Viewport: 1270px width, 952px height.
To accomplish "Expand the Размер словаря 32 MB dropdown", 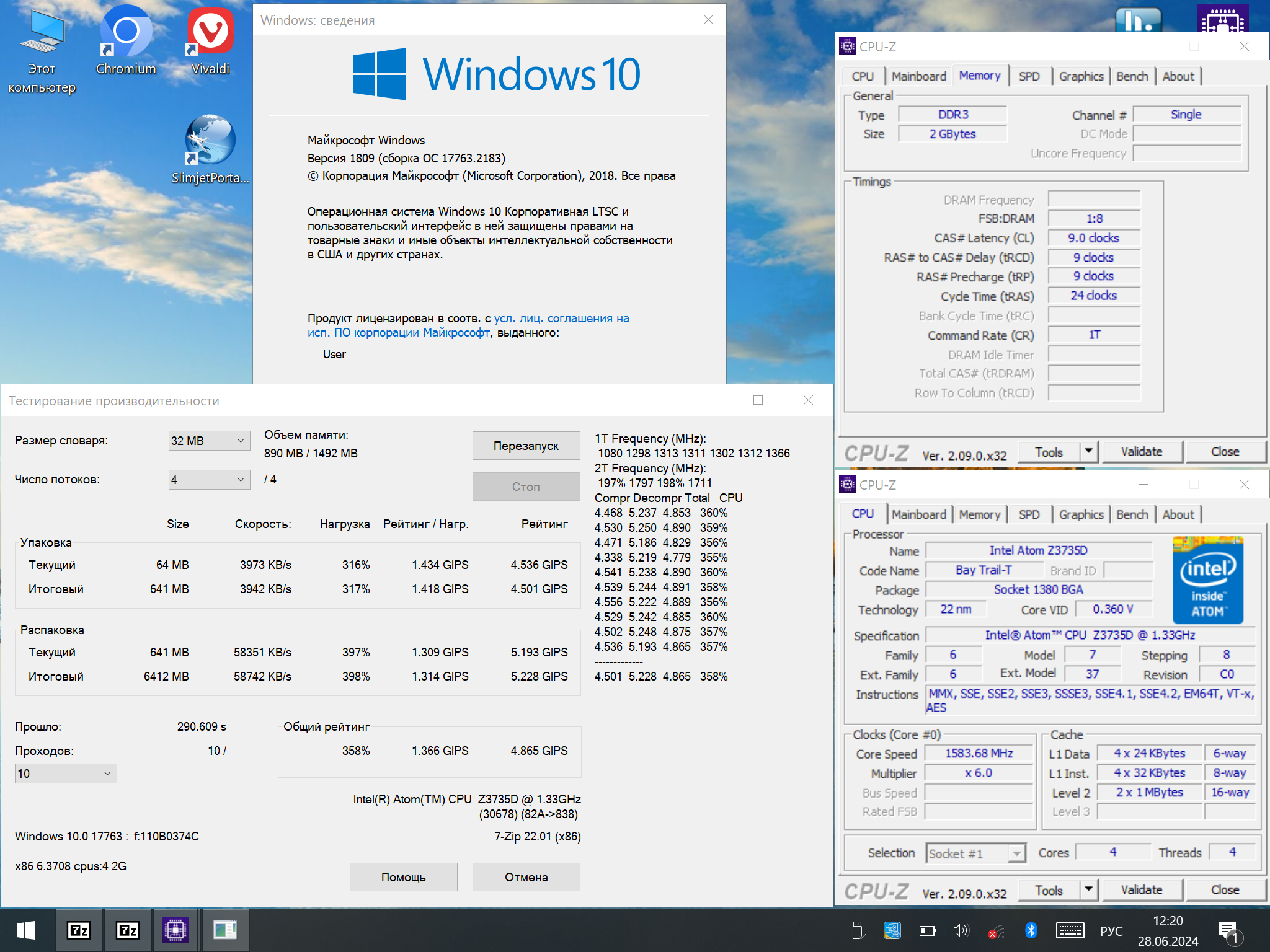I will pos(209,441).
